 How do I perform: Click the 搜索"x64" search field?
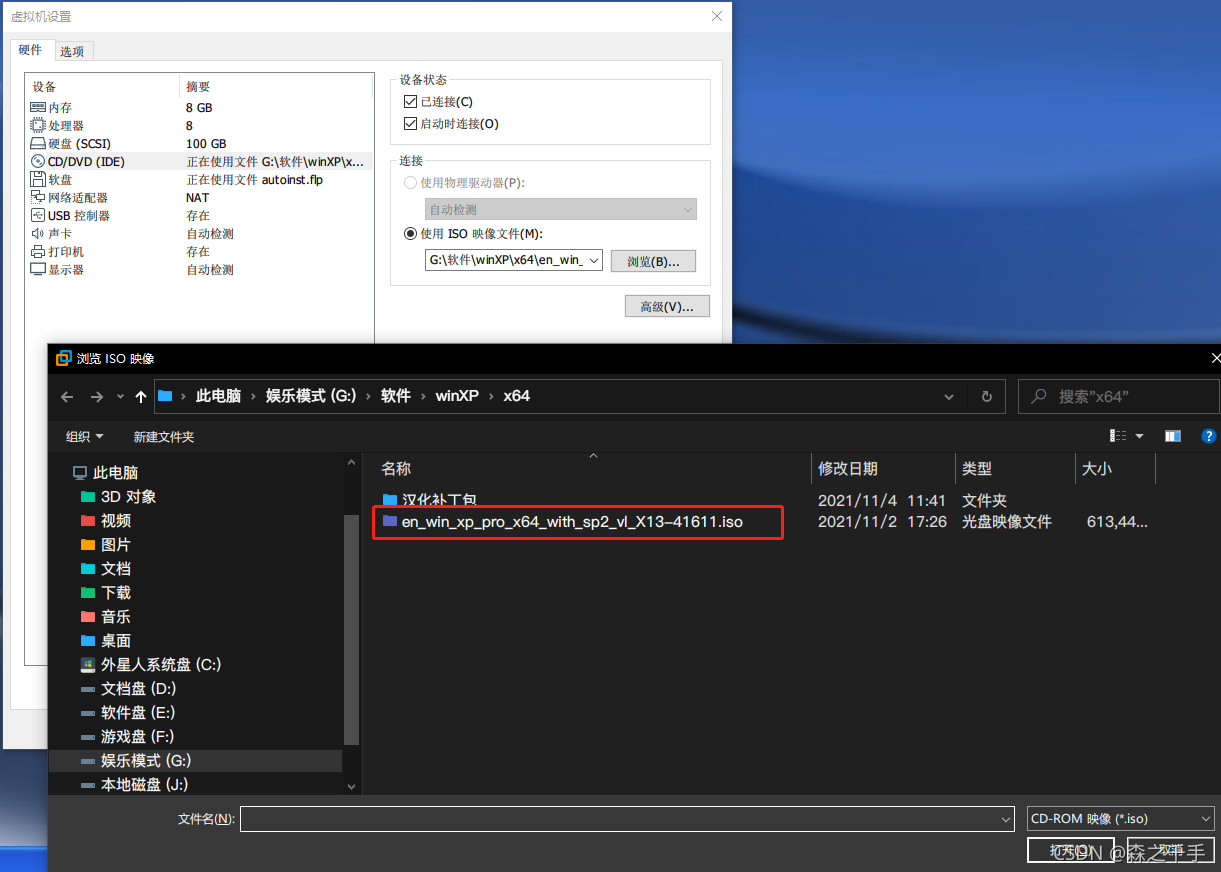tap(1119, 396)
